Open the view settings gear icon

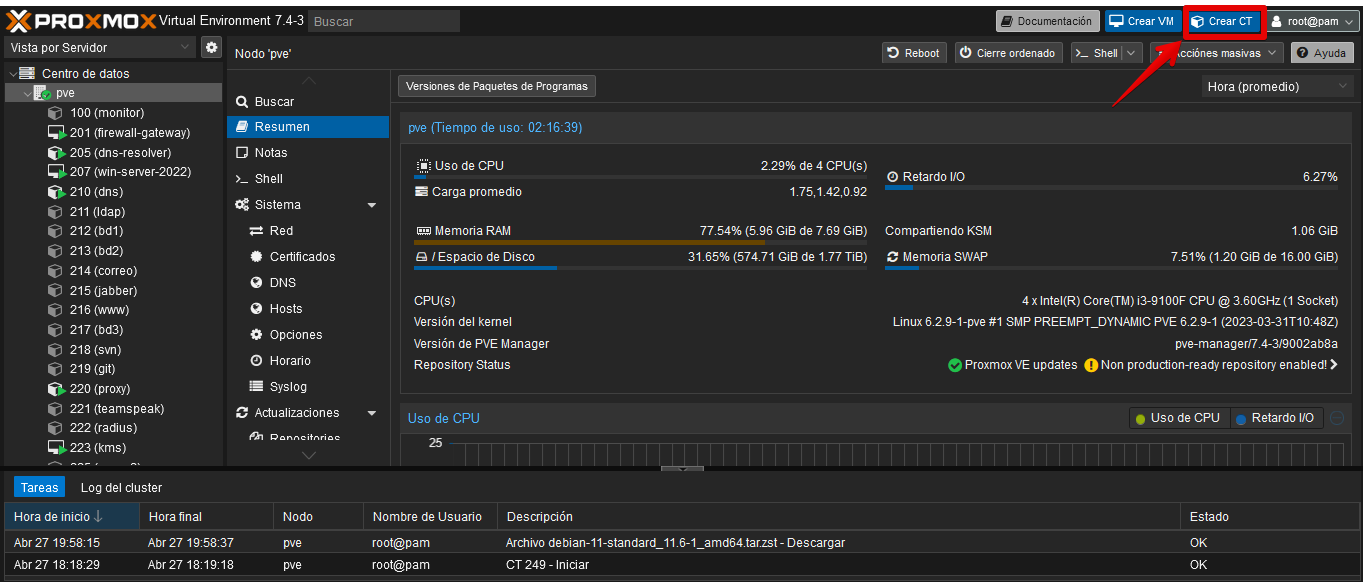[210, 47]
